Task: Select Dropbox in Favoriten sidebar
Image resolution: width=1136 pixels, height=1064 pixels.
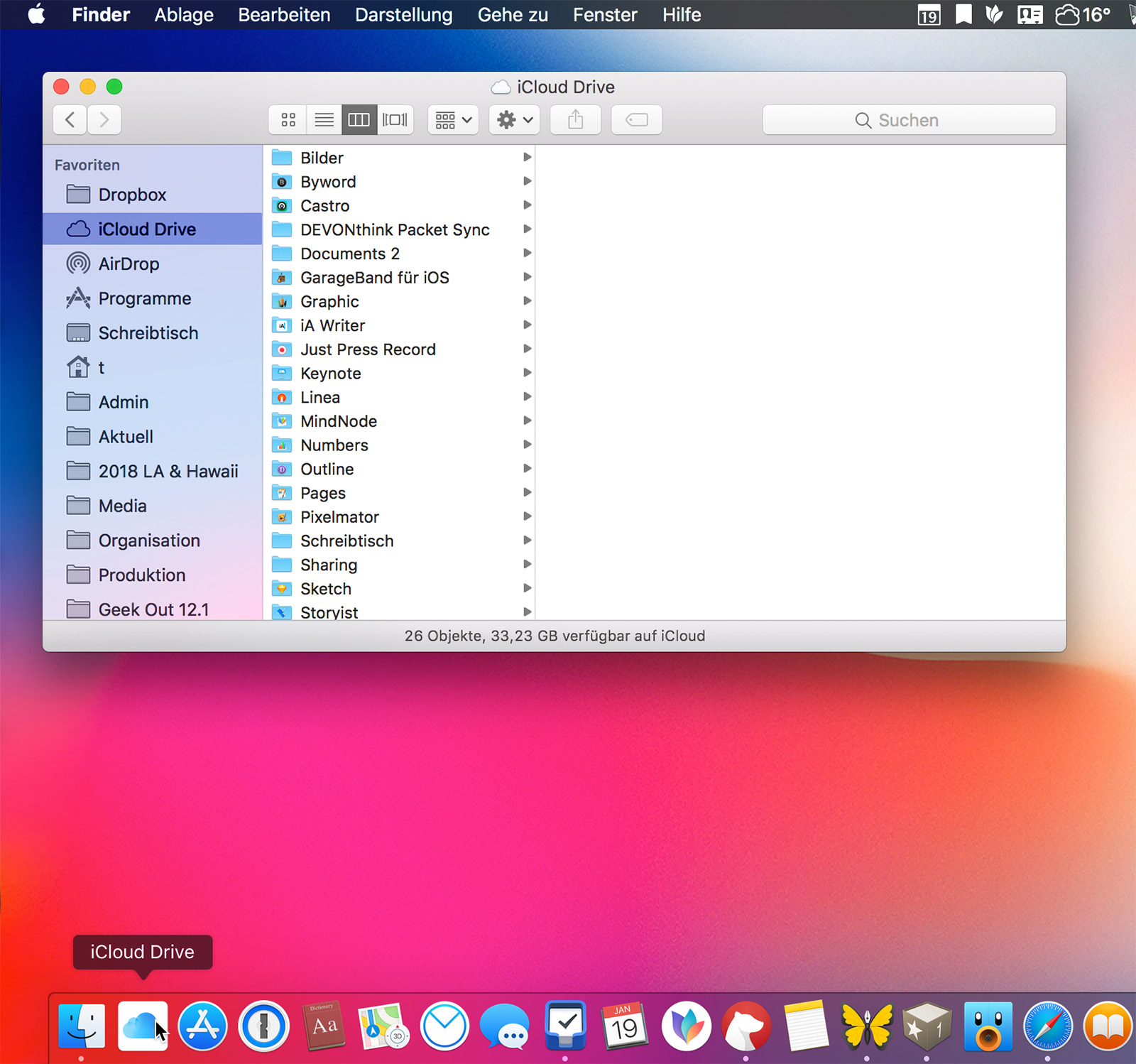Action: (x=132, y=195)
